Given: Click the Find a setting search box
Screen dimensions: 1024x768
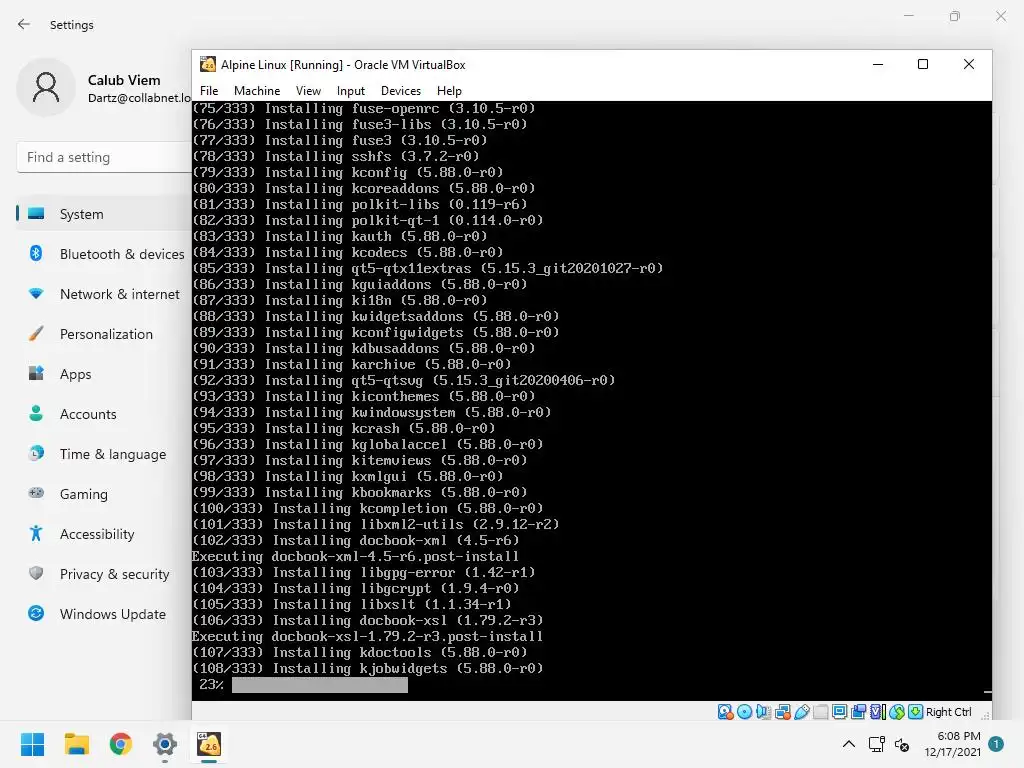Looking at the screenshot, I should [104, 157].
